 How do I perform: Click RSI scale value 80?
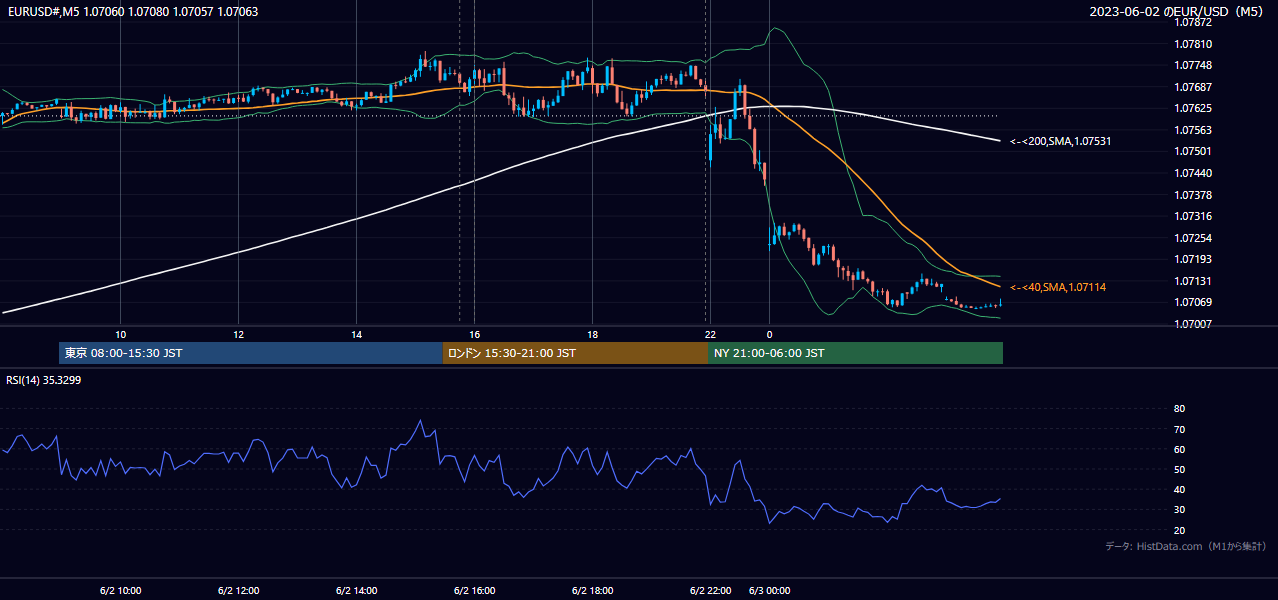1180,409
